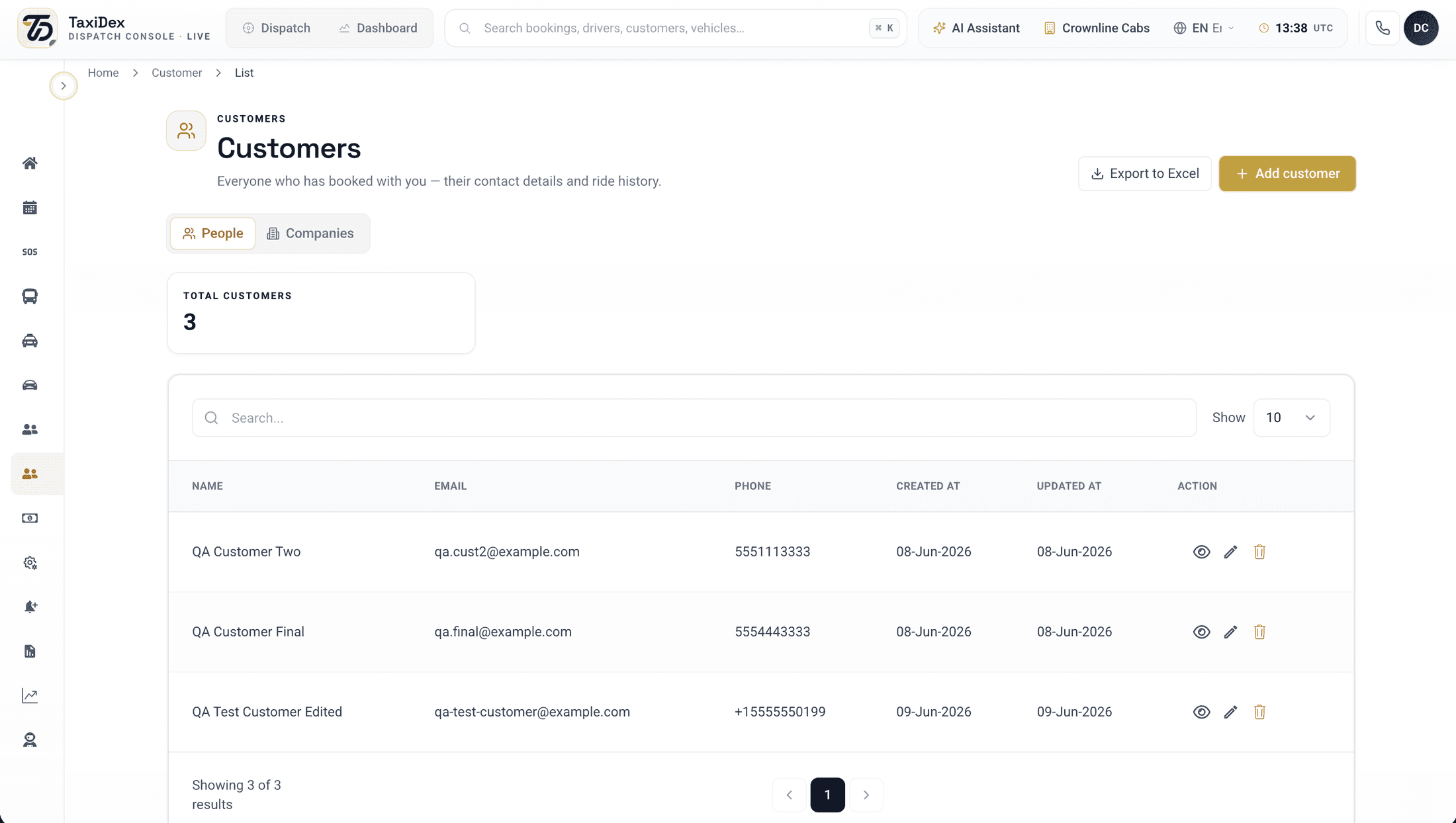Focus the customer table Search field

click(x=694, y=417)
